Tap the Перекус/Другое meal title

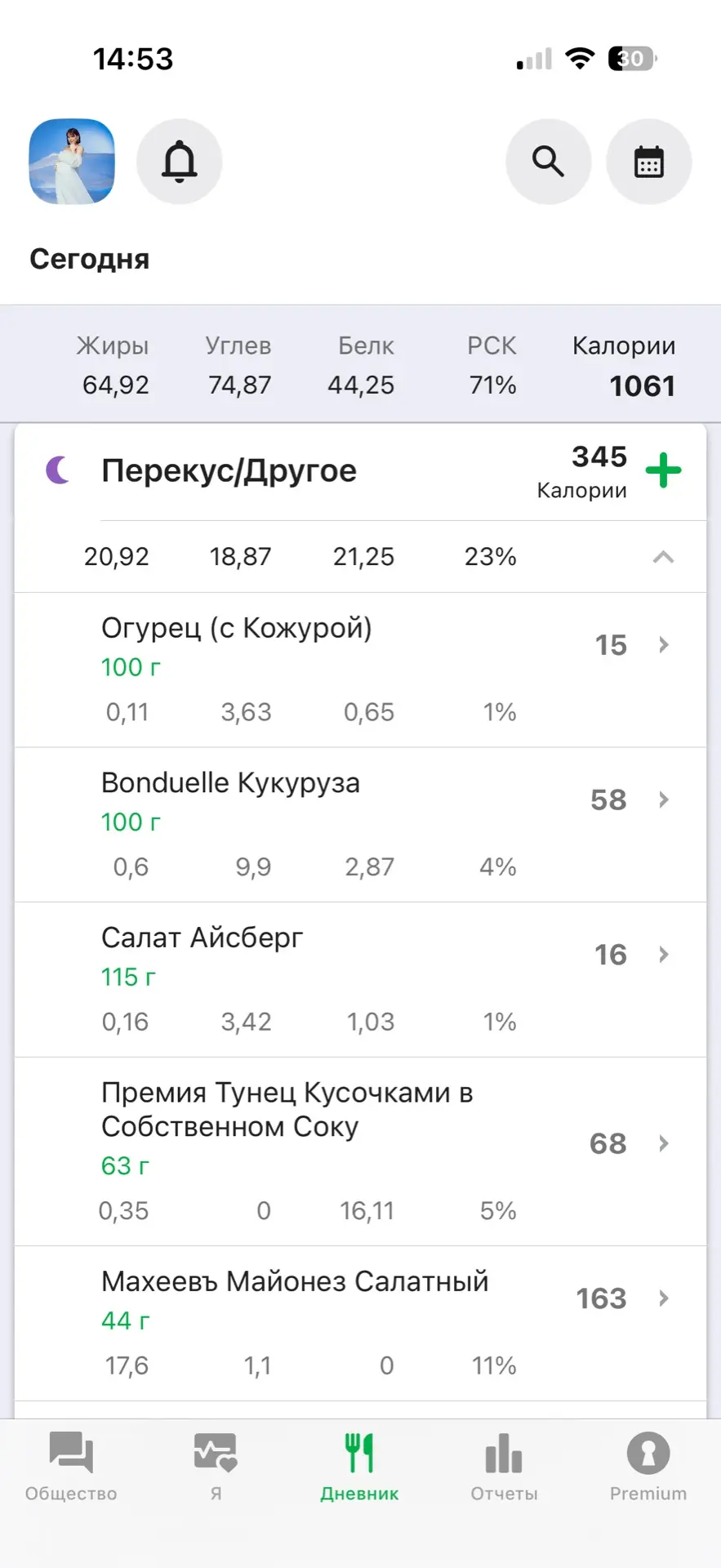(229, 471)
